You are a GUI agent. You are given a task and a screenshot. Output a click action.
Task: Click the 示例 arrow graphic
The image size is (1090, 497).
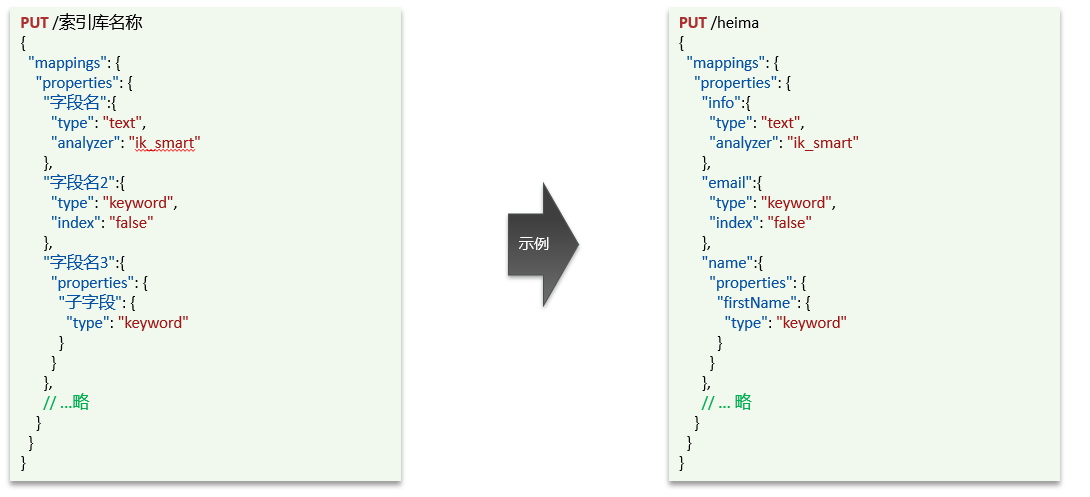[x=543, y=245]
